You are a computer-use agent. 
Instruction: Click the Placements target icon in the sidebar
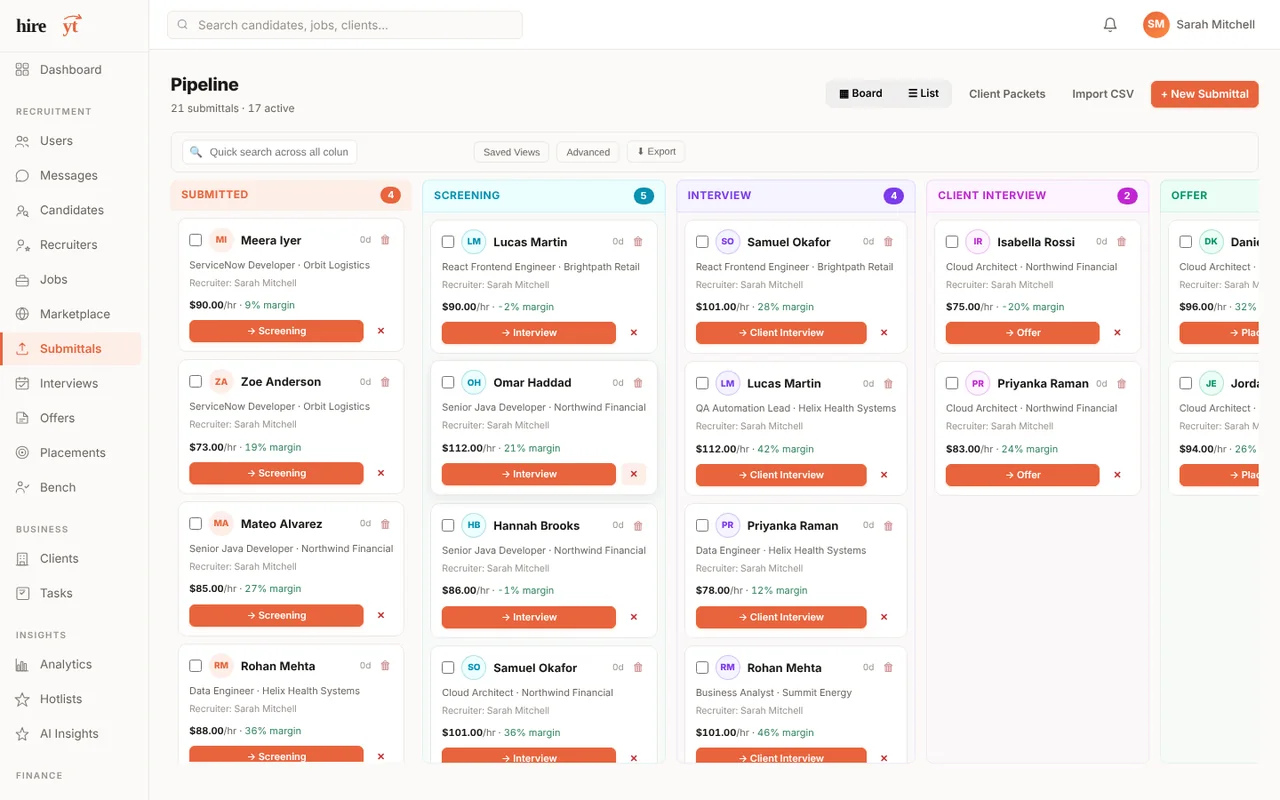point(23,452)
